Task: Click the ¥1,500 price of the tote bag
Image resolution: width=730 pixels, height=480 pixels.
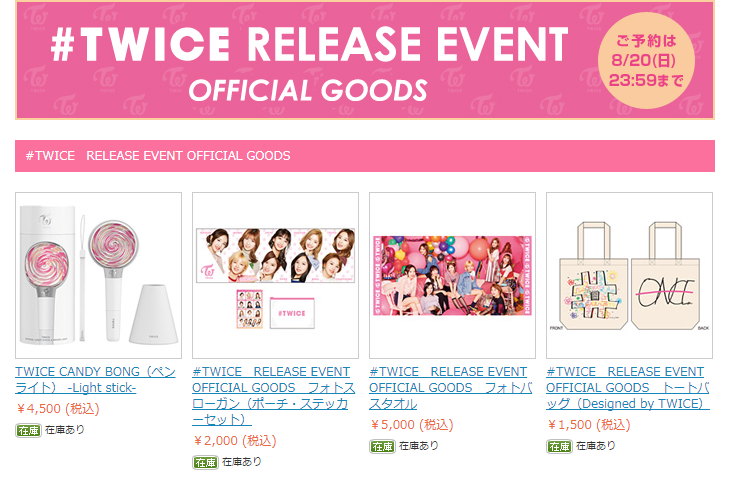Action: point(588,425)
